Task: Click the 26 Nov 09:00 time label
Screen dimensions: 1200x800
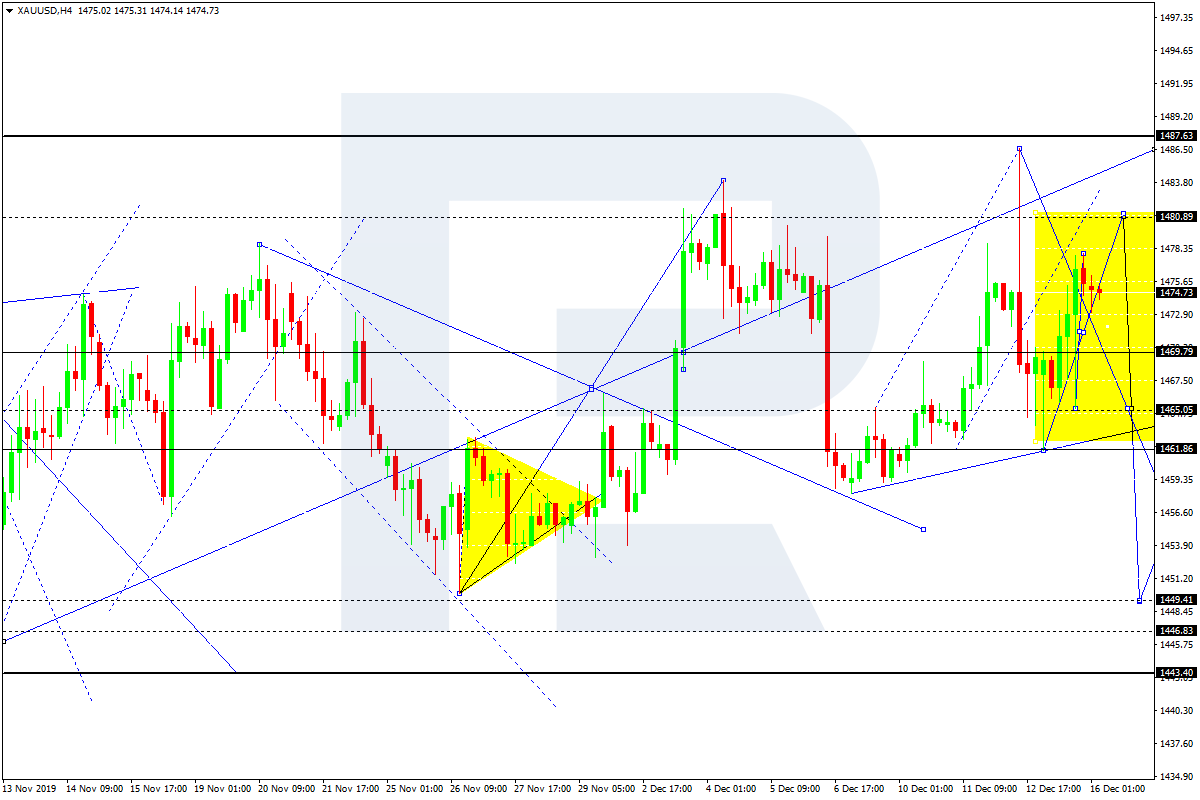Action: tap(480, 789)
